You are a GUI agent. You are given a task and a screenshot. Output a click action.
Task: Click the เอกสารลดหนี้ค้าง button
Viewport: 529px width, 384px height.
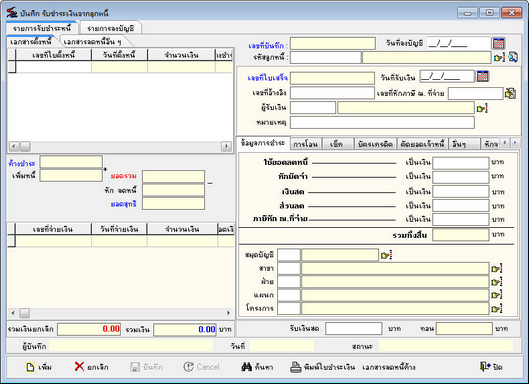[x=389, y=367]
